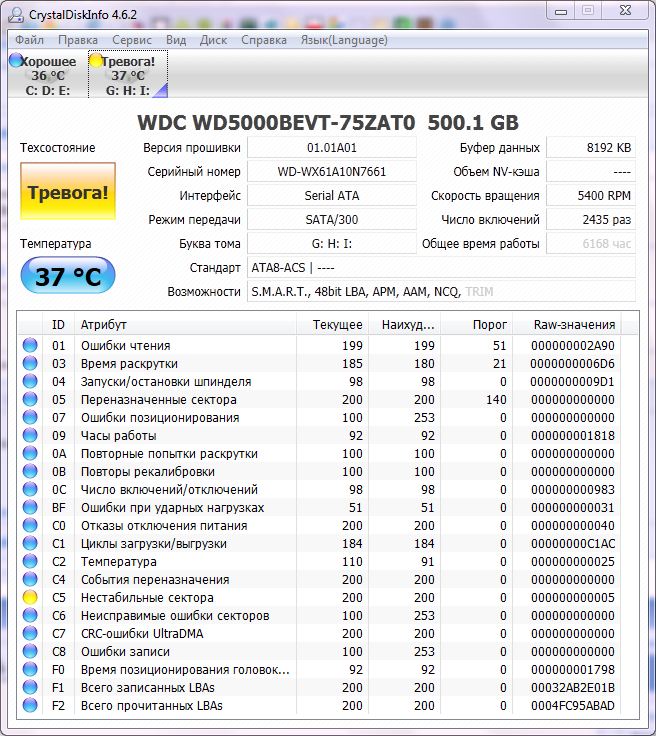Select the Хорошее C: D: E: disk tab
The image size is (656, 736).
point(47,75)
